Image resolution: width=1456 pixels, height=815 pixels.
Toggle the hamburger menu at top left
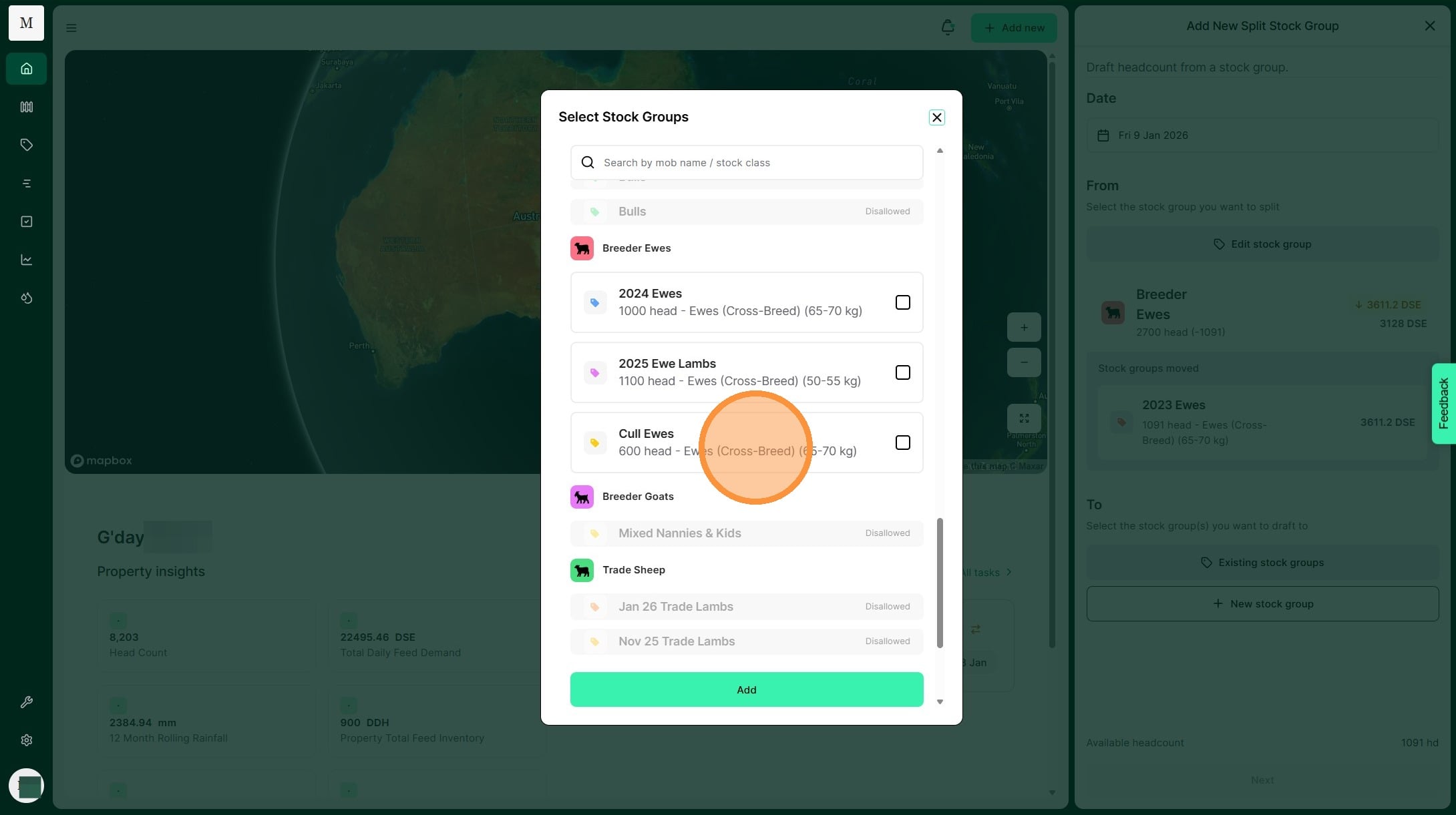tap(71, 28)
